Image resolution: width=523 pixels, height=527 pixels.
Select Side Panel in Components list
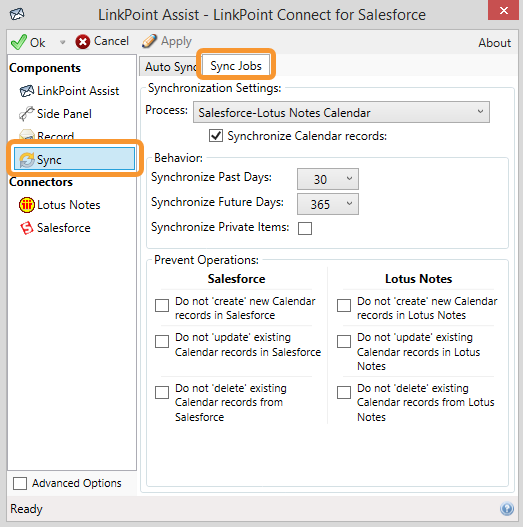tap(64, 114)
